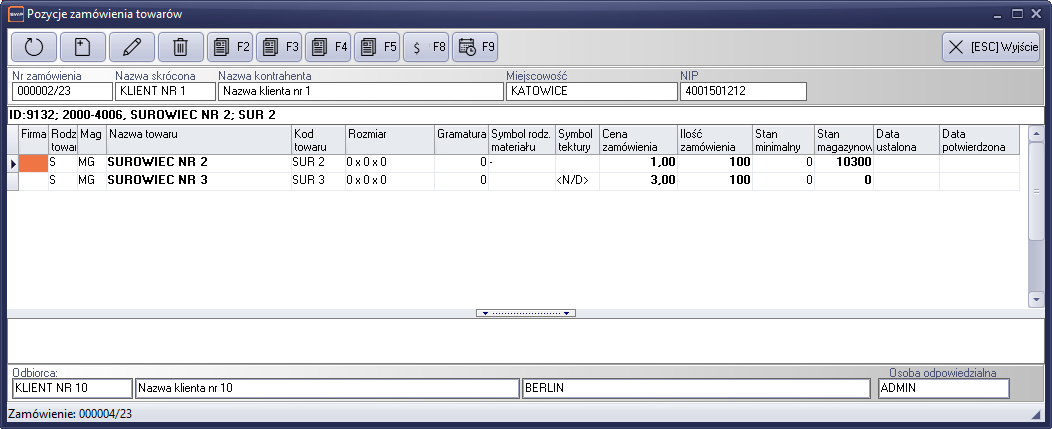Click the Miejscowość field containing KATOWICE
The image size is (1052, 429).
591,91
